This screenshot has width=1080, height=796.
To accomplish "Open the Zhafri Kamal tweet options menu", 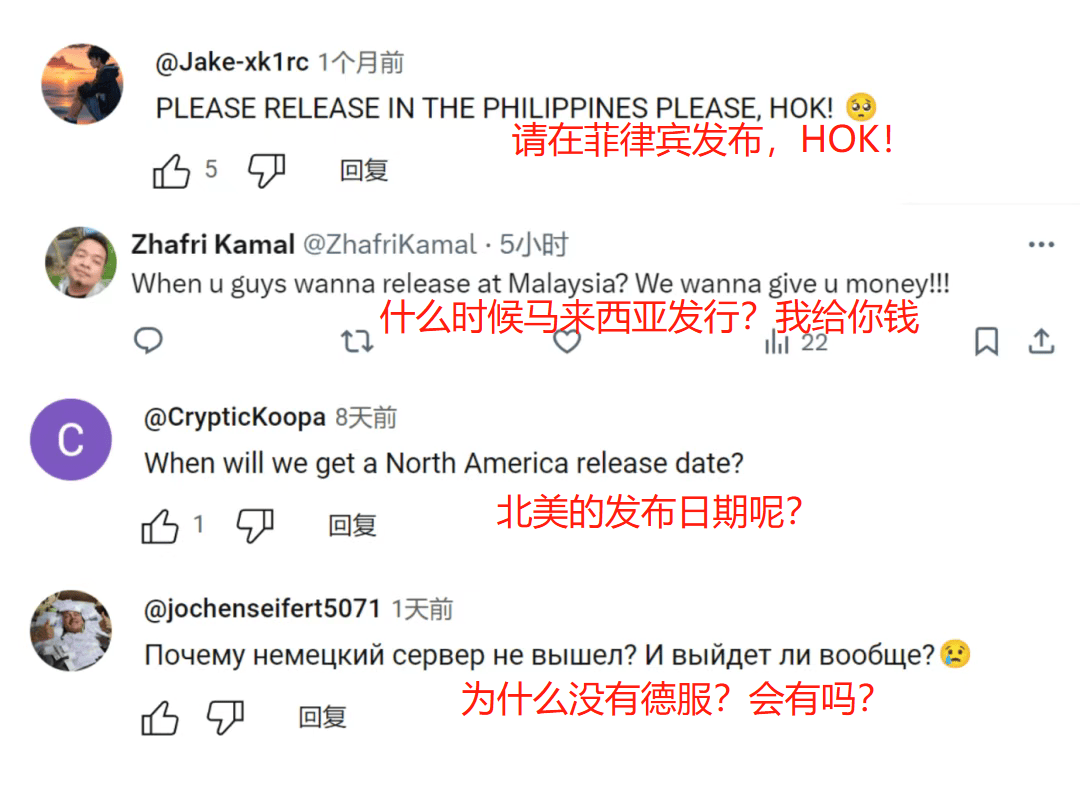I will click(1041, 244).
